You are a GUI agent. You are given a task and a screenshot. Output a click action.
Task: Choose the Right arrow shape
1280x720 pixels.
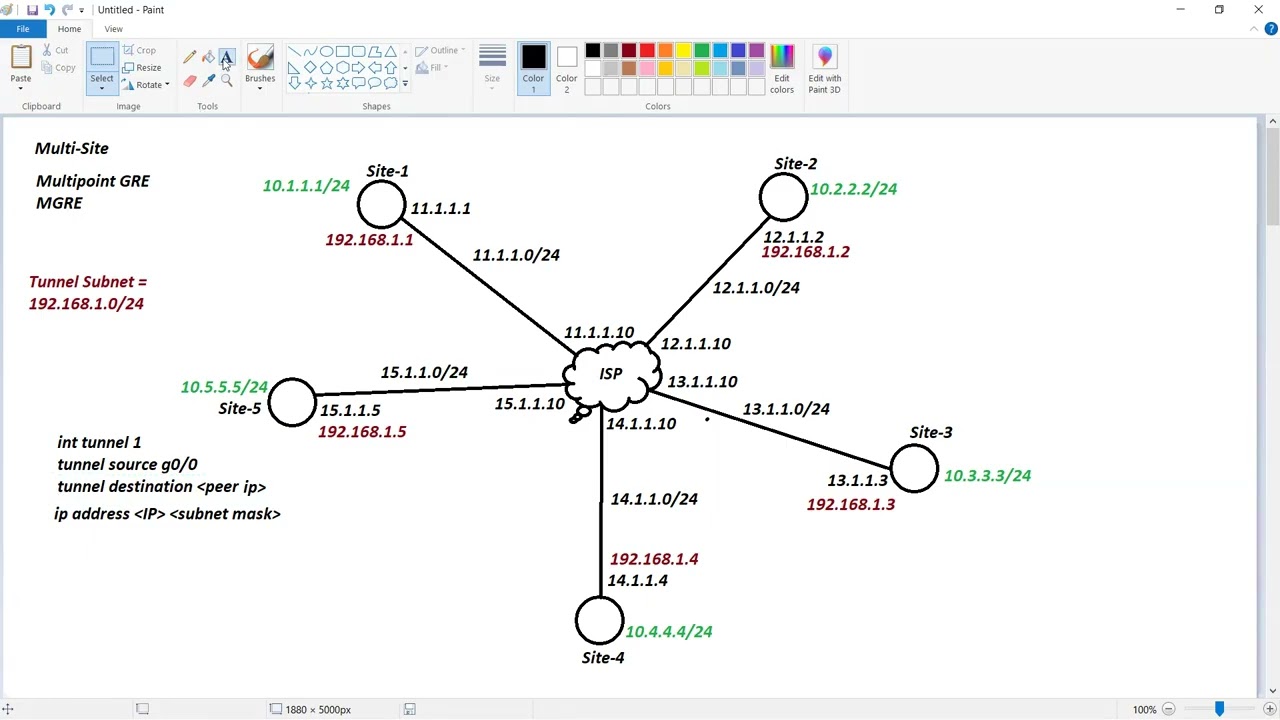(359, 67)
